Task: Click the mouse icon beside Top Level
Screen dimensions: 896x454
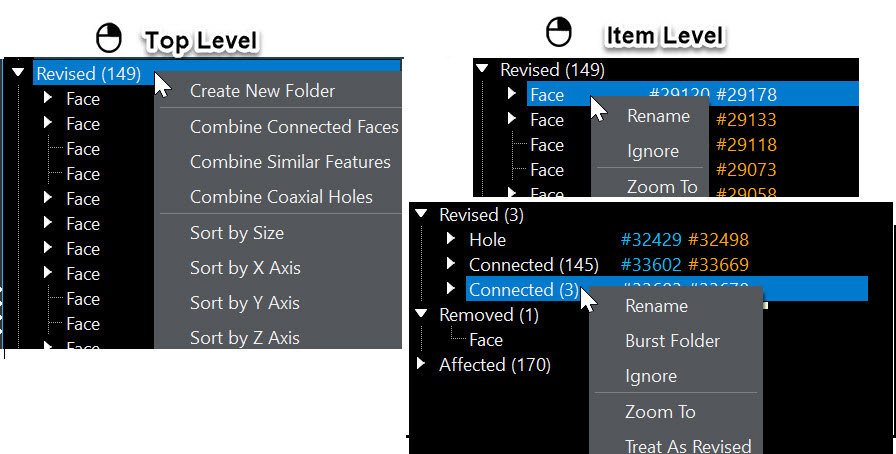Action: coord(108,39)
